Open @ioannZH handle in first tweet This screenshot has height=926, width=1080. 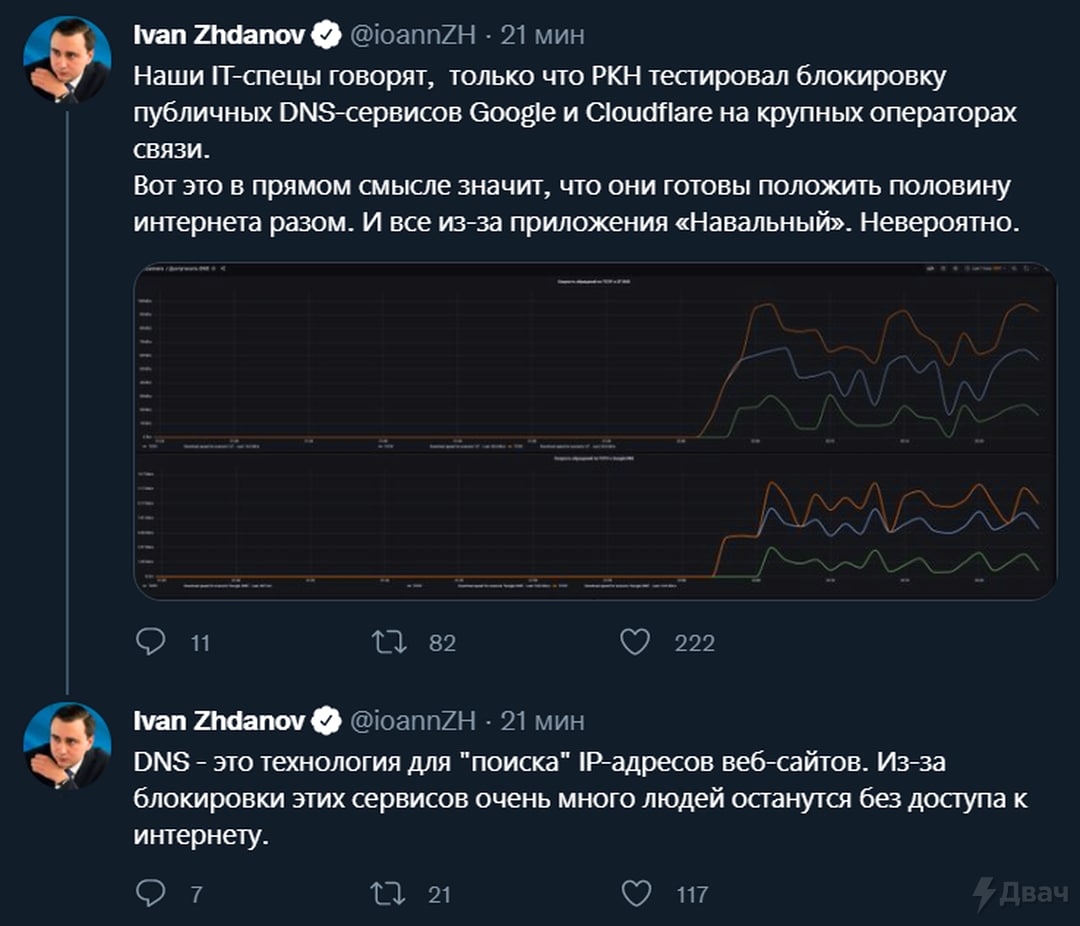413,34
